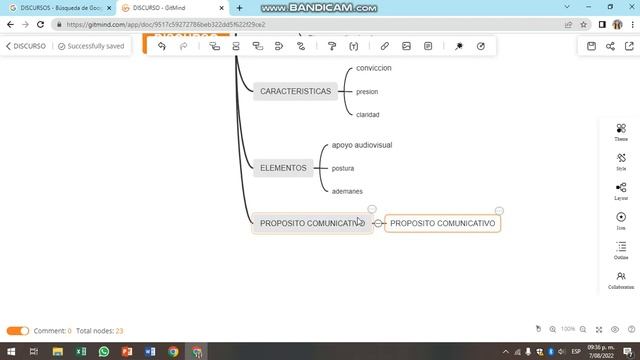This screenshot has width=640, height=360.
Task: Click the magic wand toolbar icon
Action: coord(459,46)
